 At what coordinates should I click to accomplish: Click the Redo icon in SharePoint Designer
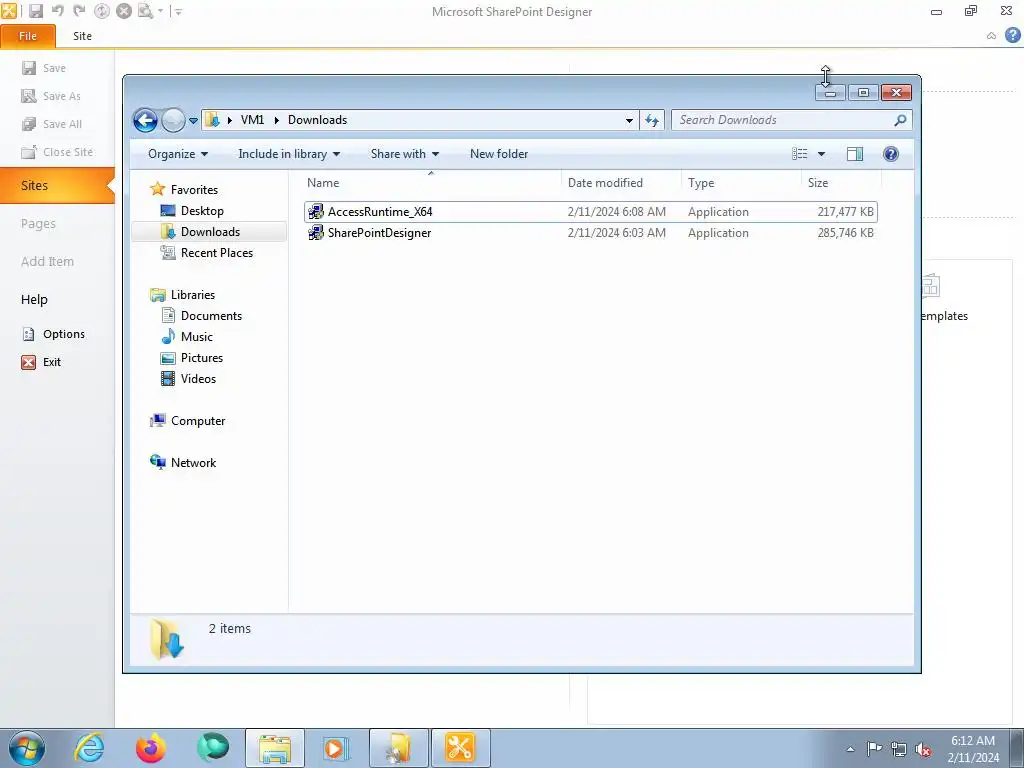[x=79, y=11]
